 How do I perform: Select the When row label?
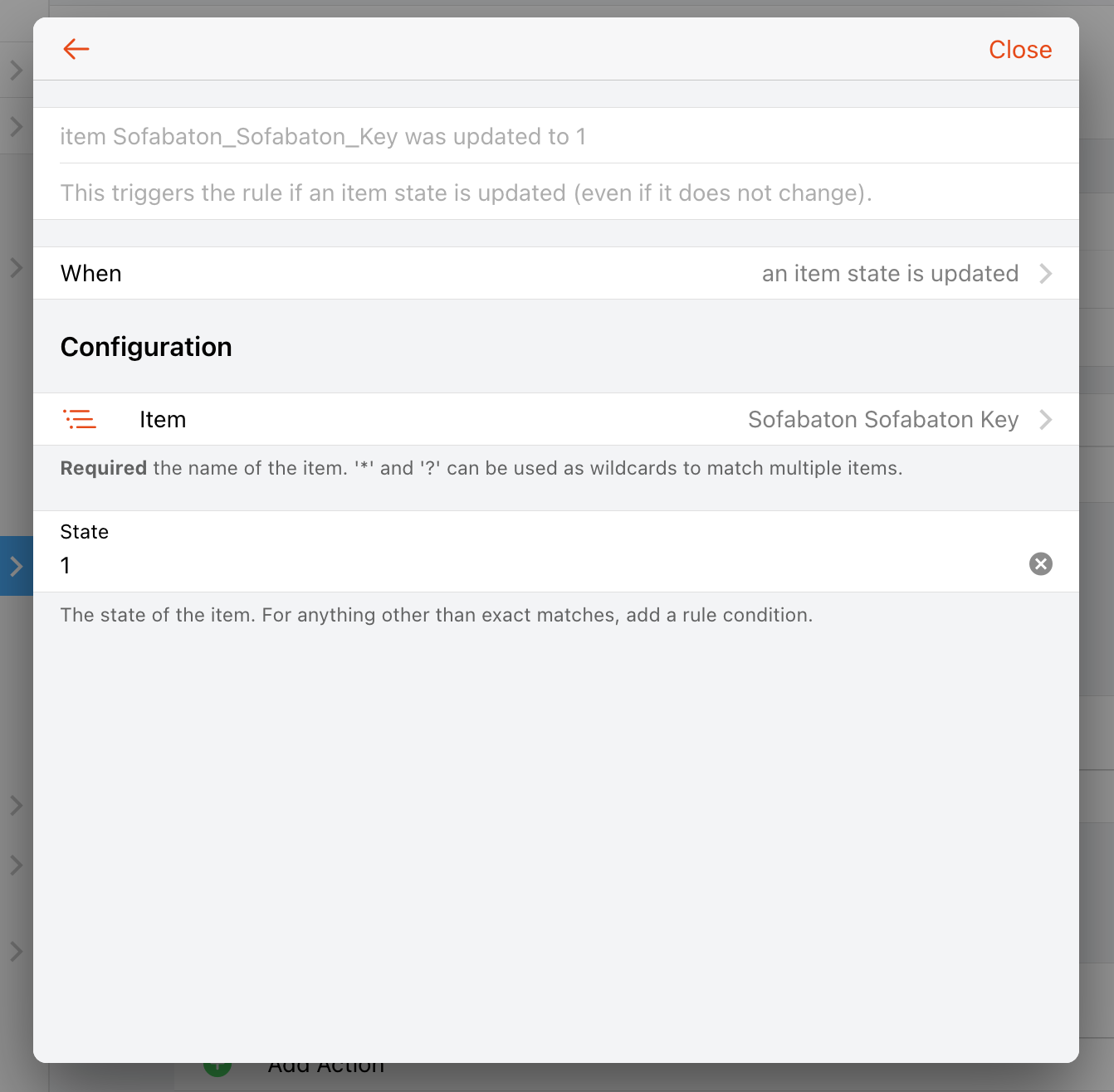91,274
